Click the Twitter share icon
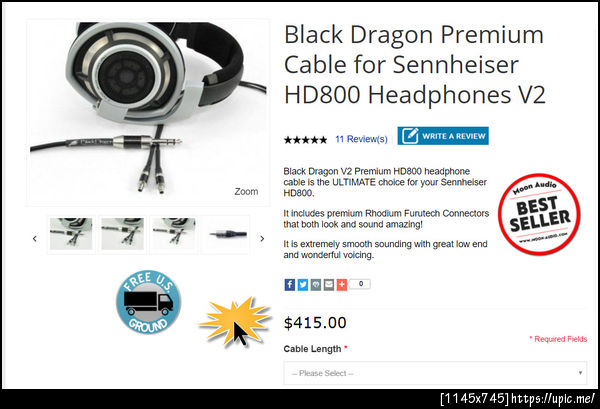 coord(303,284)
